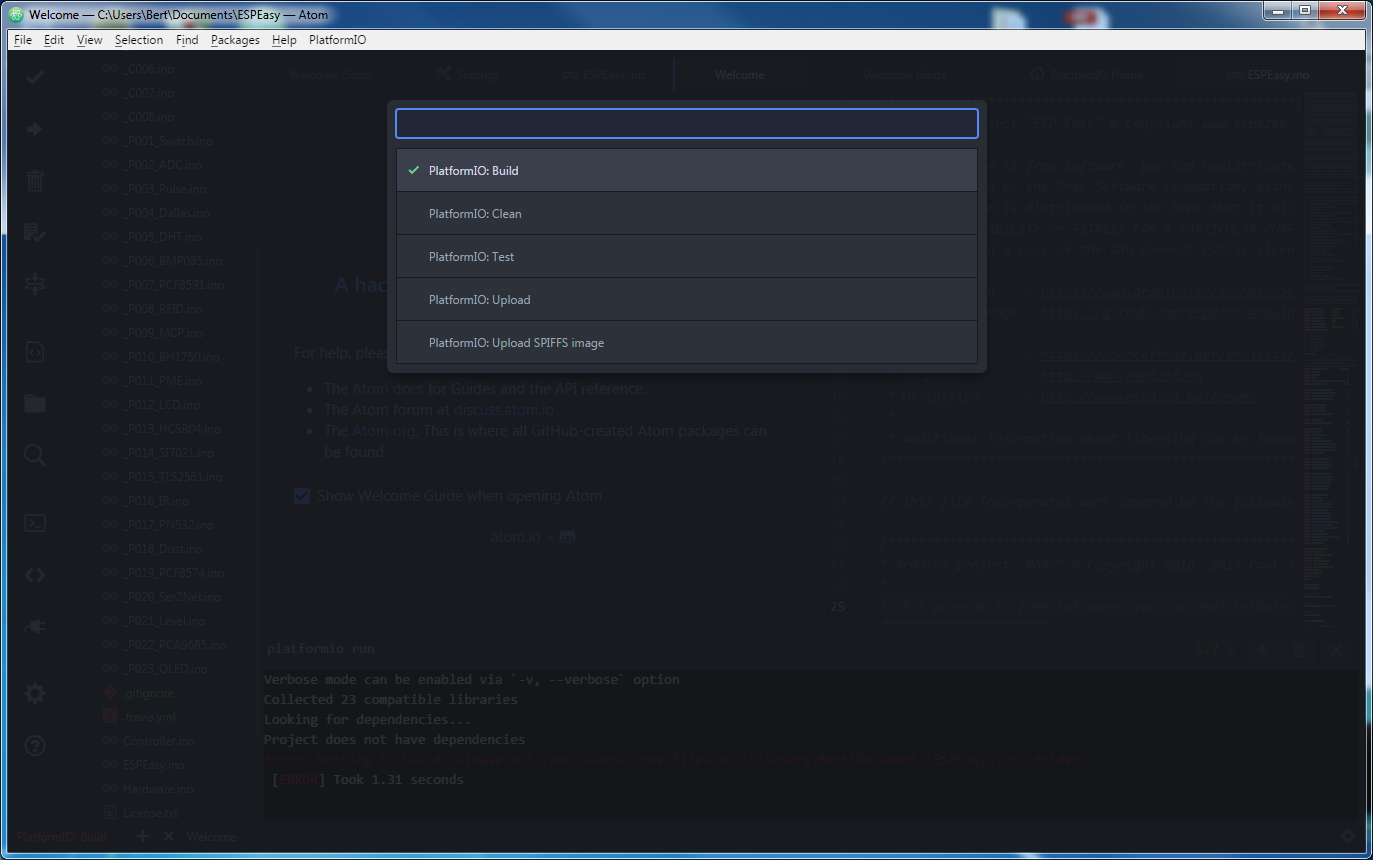Viewport: 1373px width, 860px height.
Task: Open the Atom docs link
Action: click(x=388, y=389)
